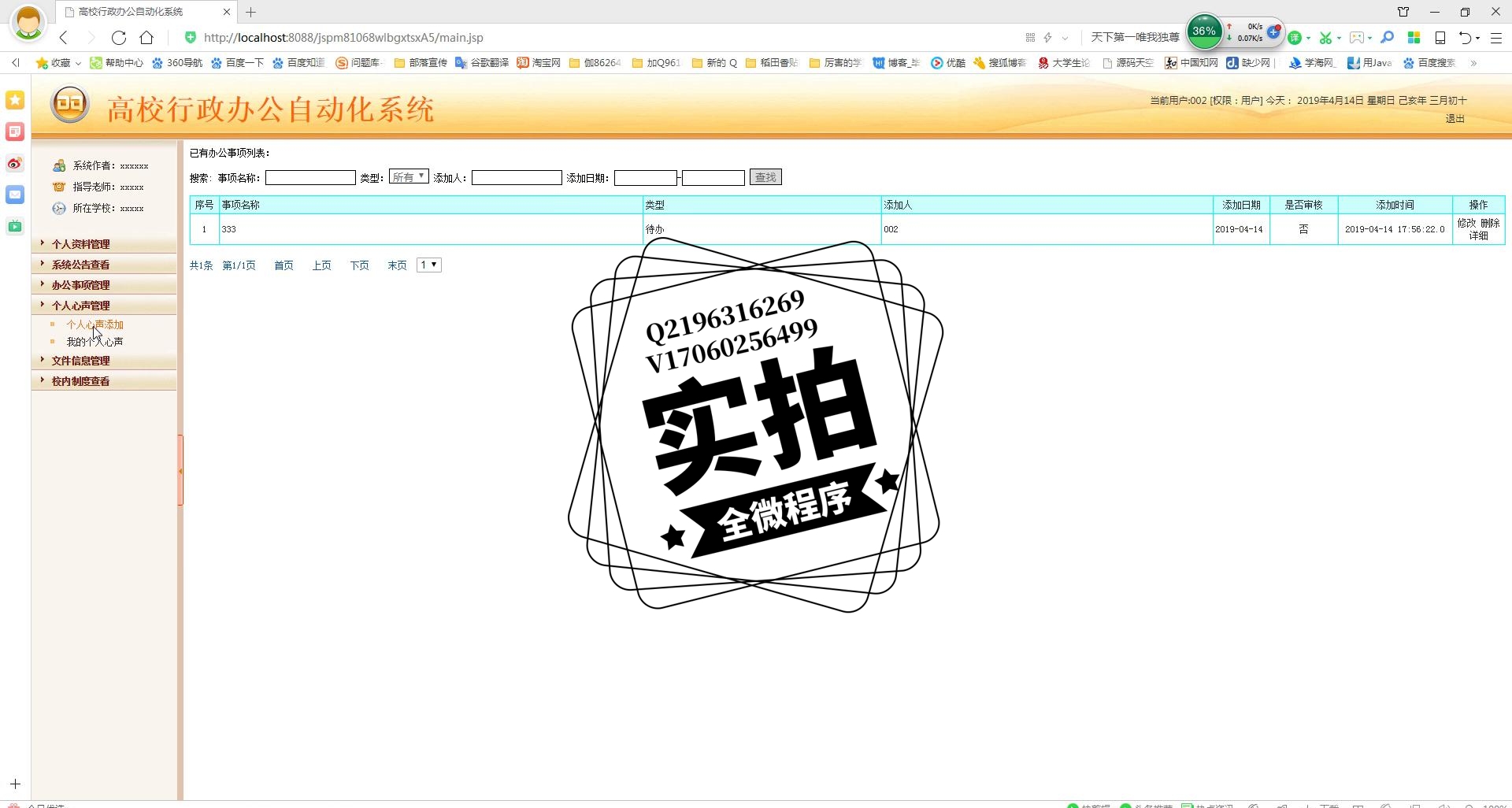
Task: Open 我的个人心声 submenu item
Action: (94, 342)
